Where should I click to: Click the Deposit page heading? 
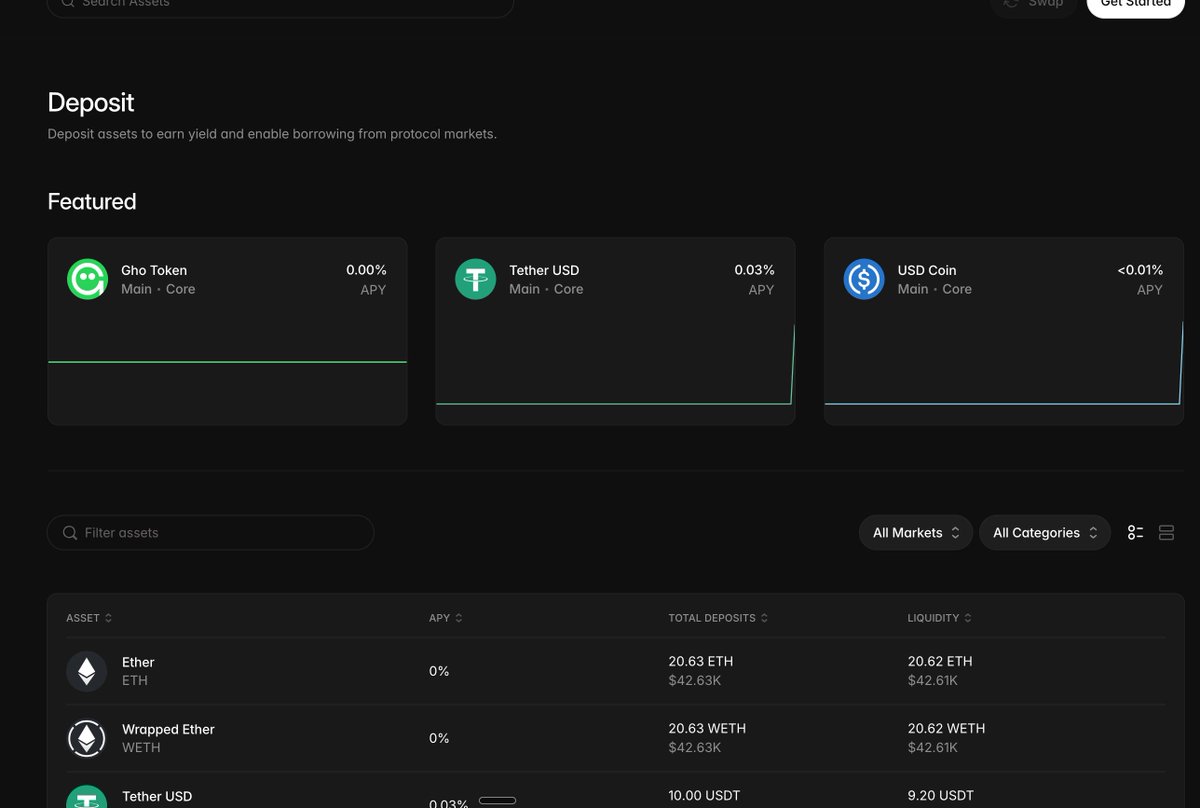[91, 103]
